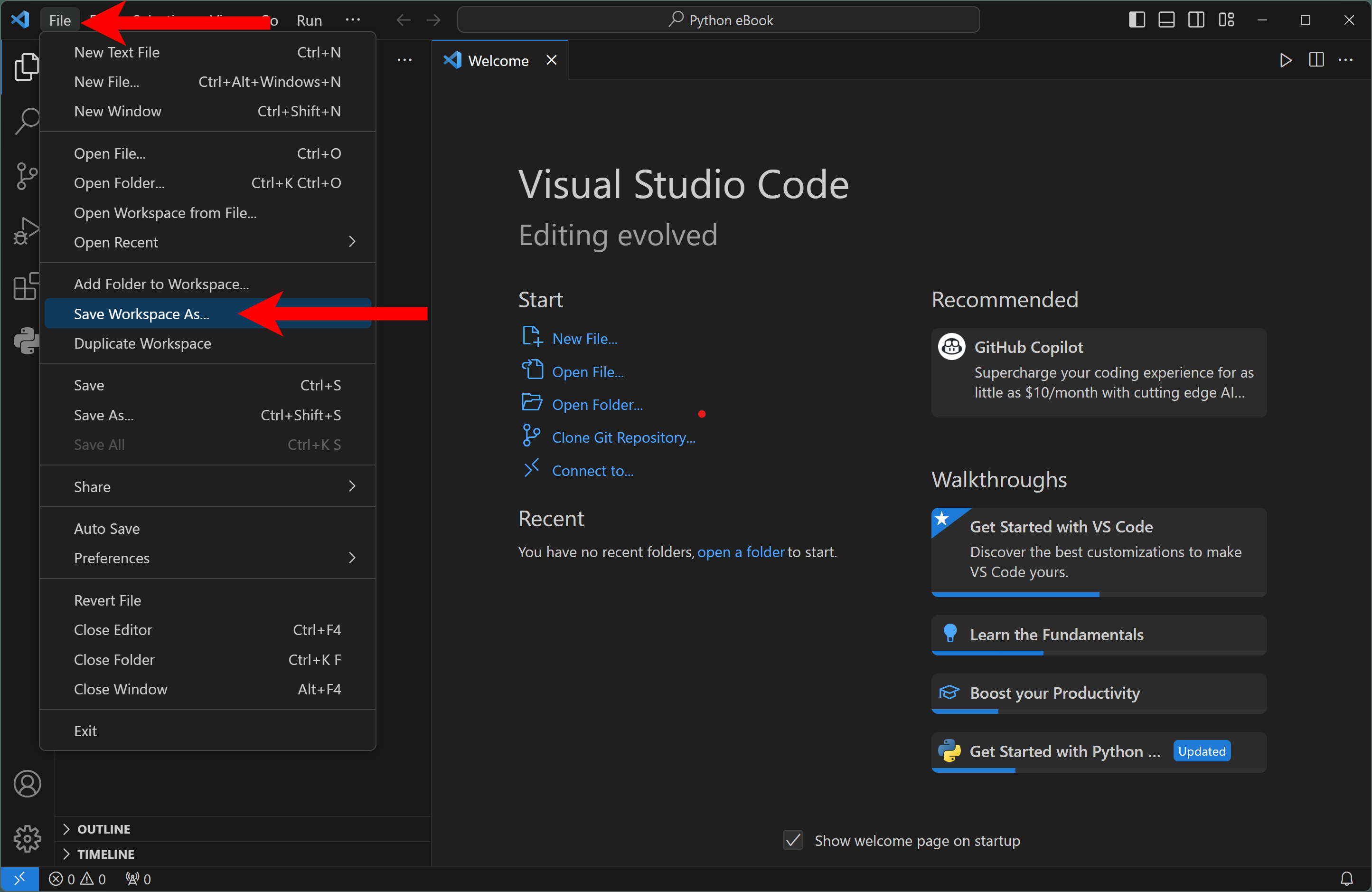The height and width of the screenshot is (892, 1372).
Task: Open the GitHub Copilot recommendation card
Action: pyautogui.click(x=1099, y=372)
